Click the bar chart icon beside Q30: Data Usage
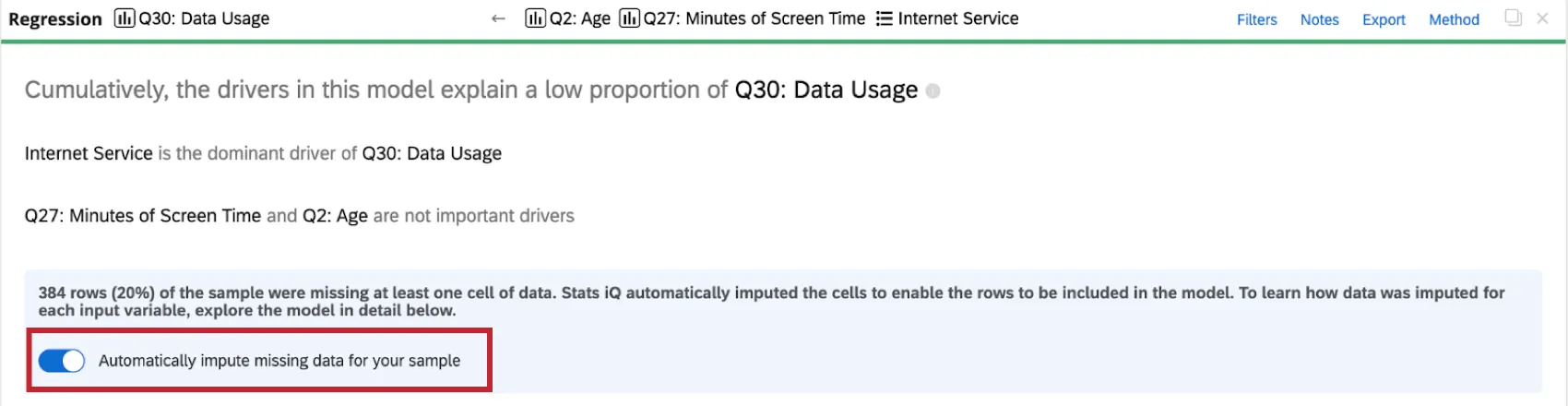Screen dimensions: 1568x406 (x=125, y=18)
